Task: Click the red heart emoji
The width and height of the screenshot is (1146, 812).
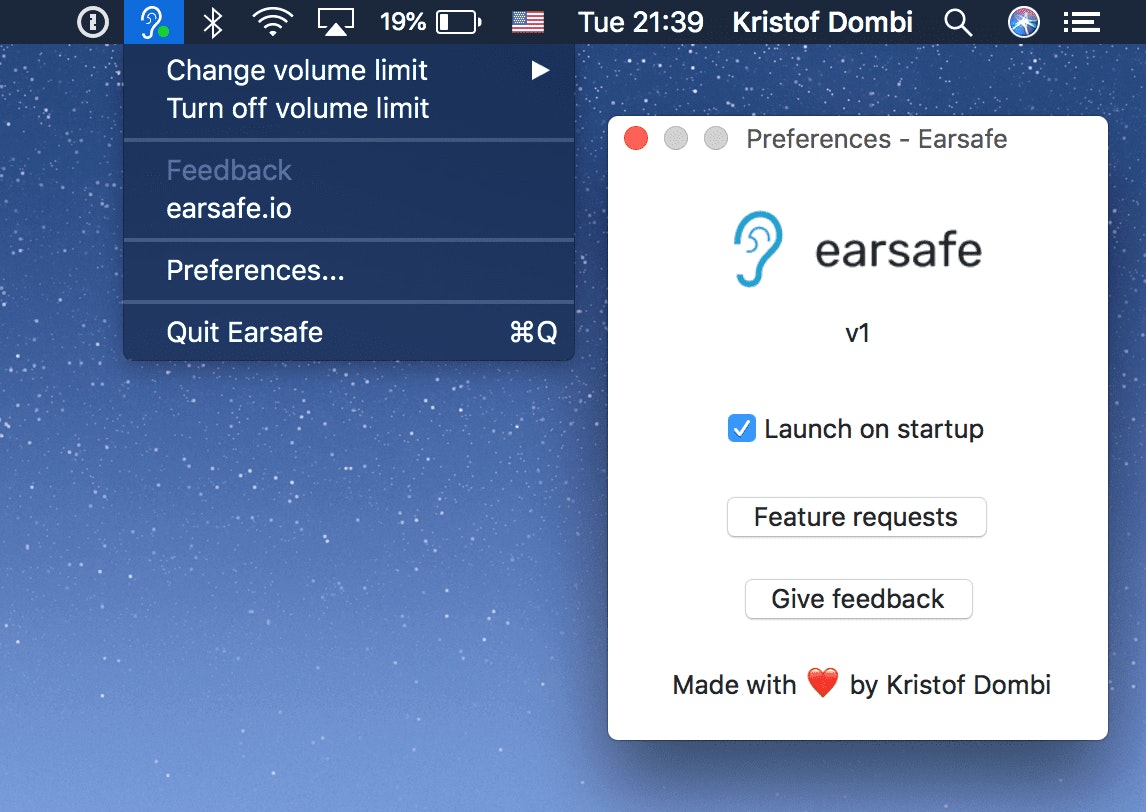Action: (x=823, y=683)
